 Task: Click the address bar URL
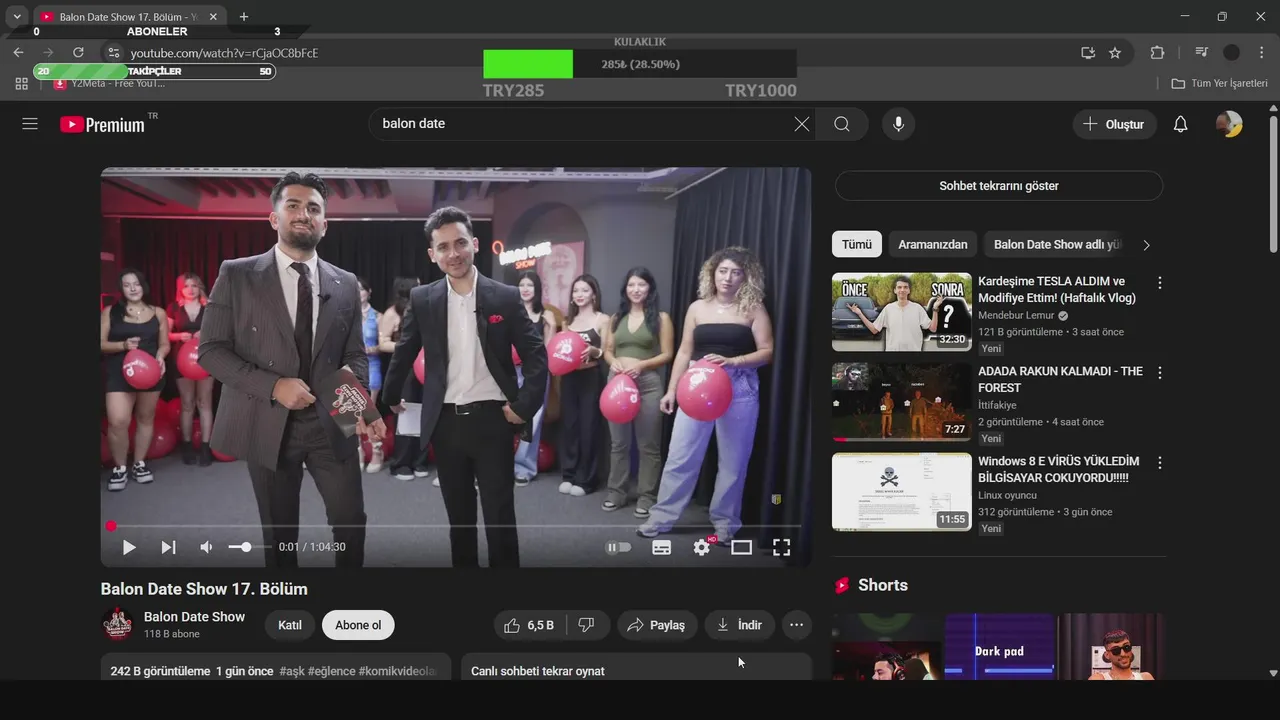pos(224,53)
